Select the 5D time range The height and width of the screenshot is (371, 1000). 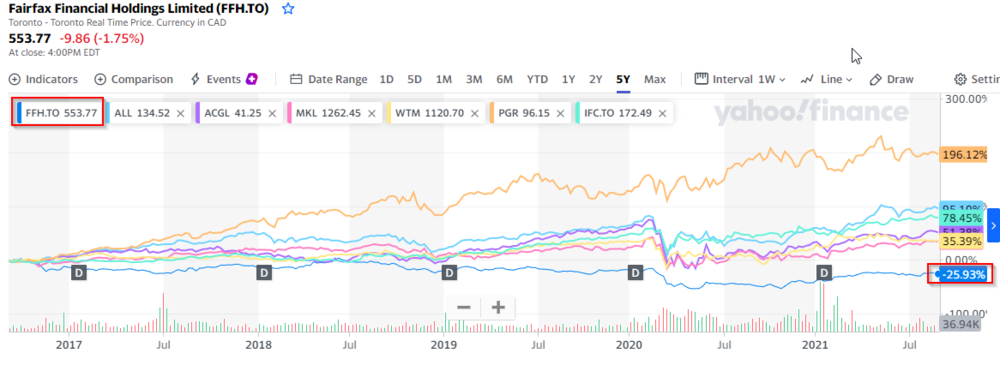click(415, 80)
